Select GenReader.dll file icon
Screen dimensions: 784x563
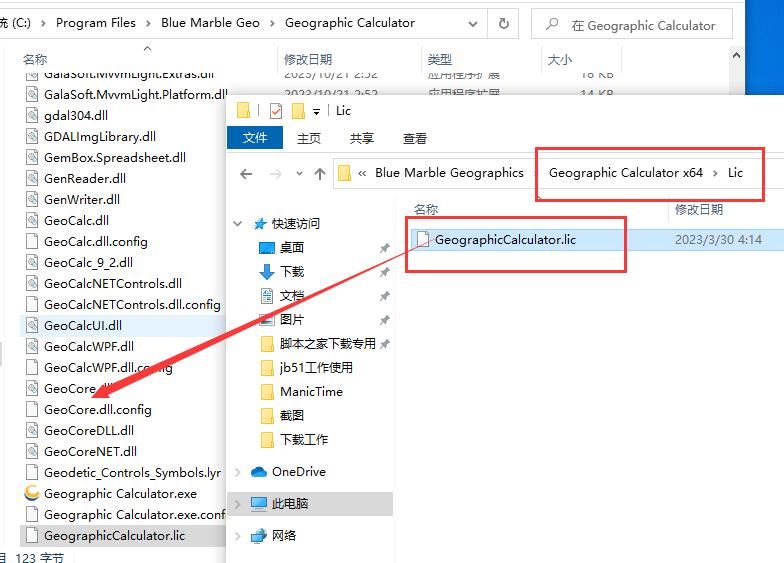pos(32,178)
